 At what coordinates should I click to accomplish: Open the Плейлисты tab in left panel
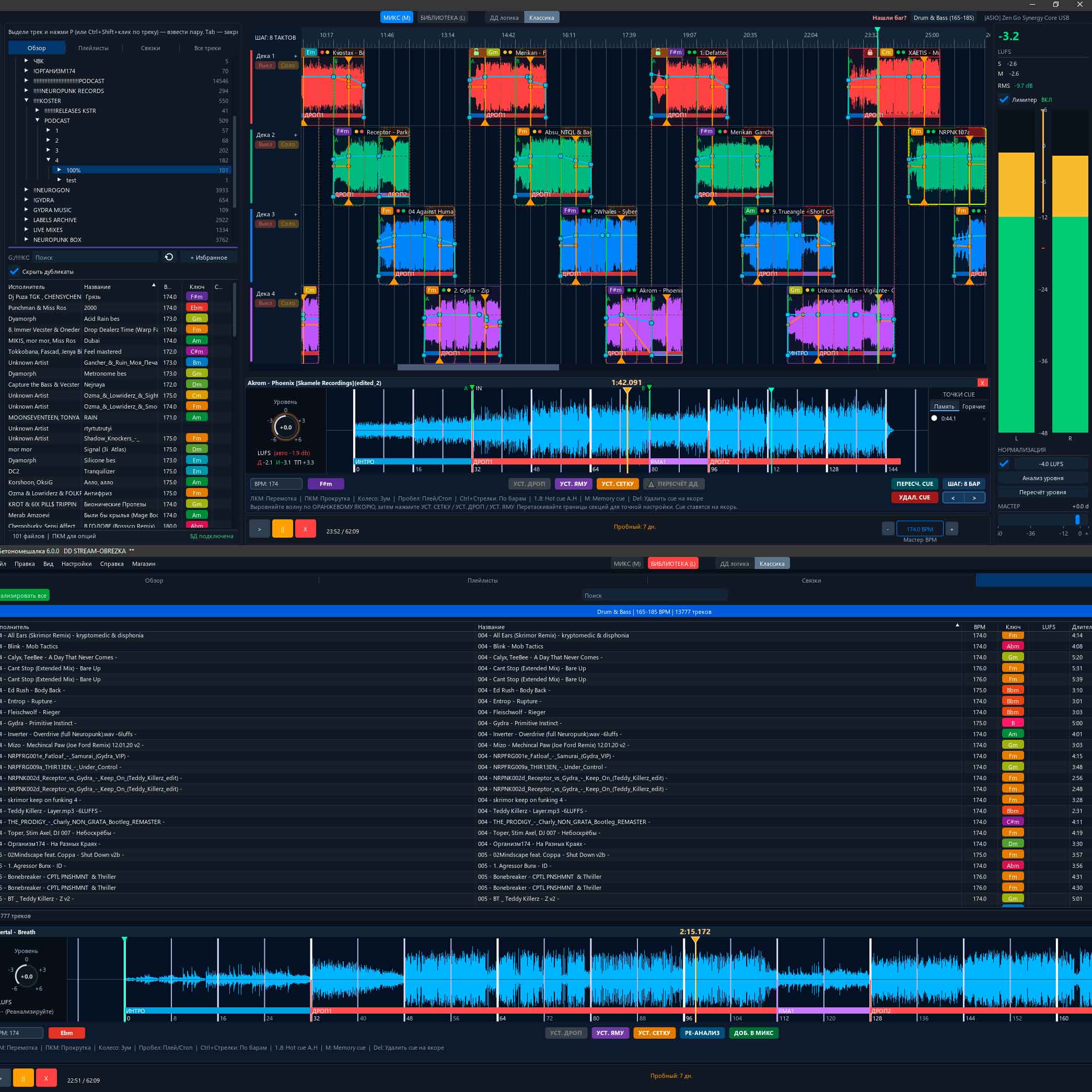coord(93,48)
